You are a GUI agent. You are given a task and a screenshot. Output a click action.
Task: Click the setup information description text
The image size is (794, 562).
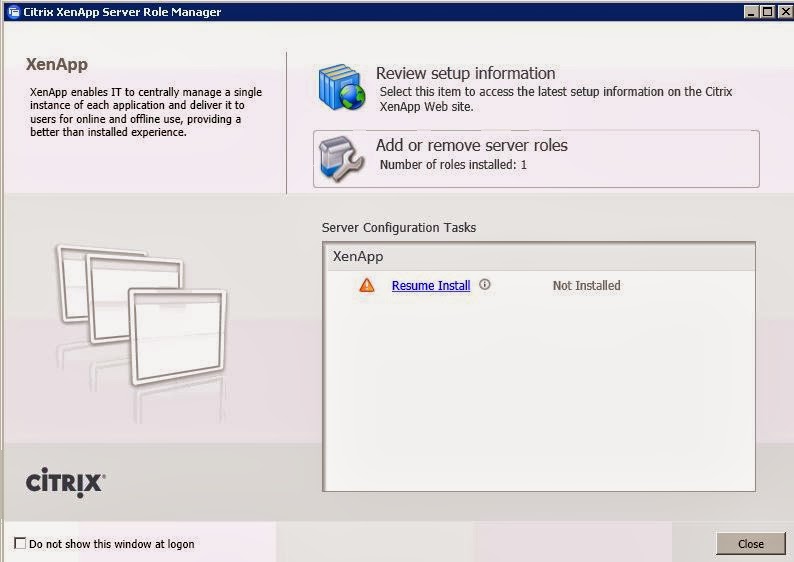(x=556, y=99)
